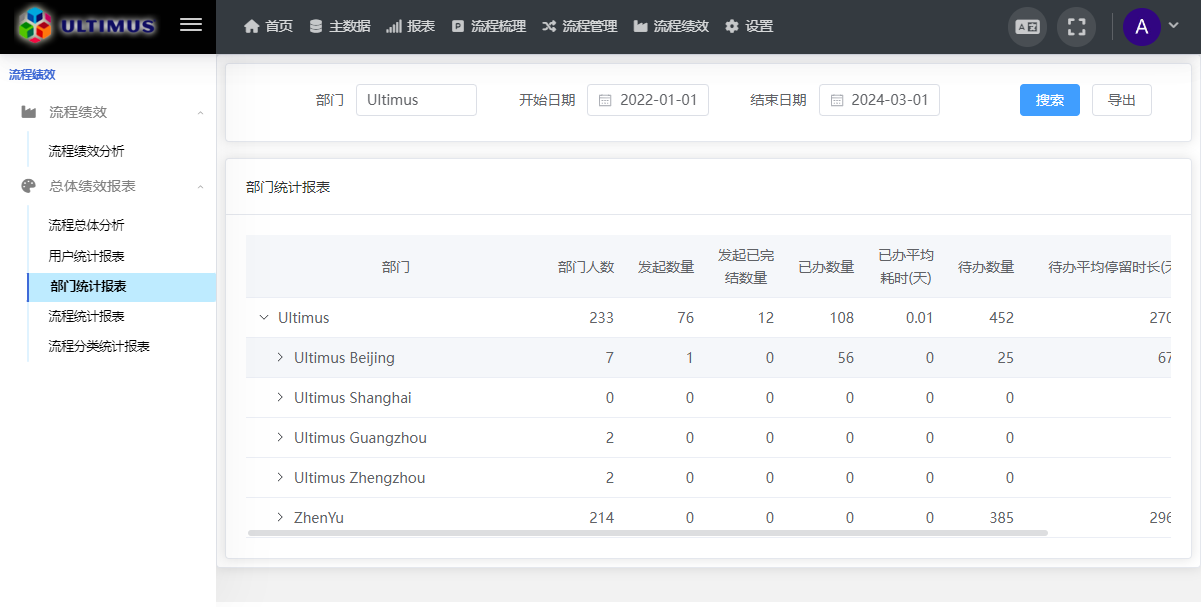The height and width of the screenshot is (607, 1201).
Task: Open the 流程绩效 top menu
Action: pos(671,27)
